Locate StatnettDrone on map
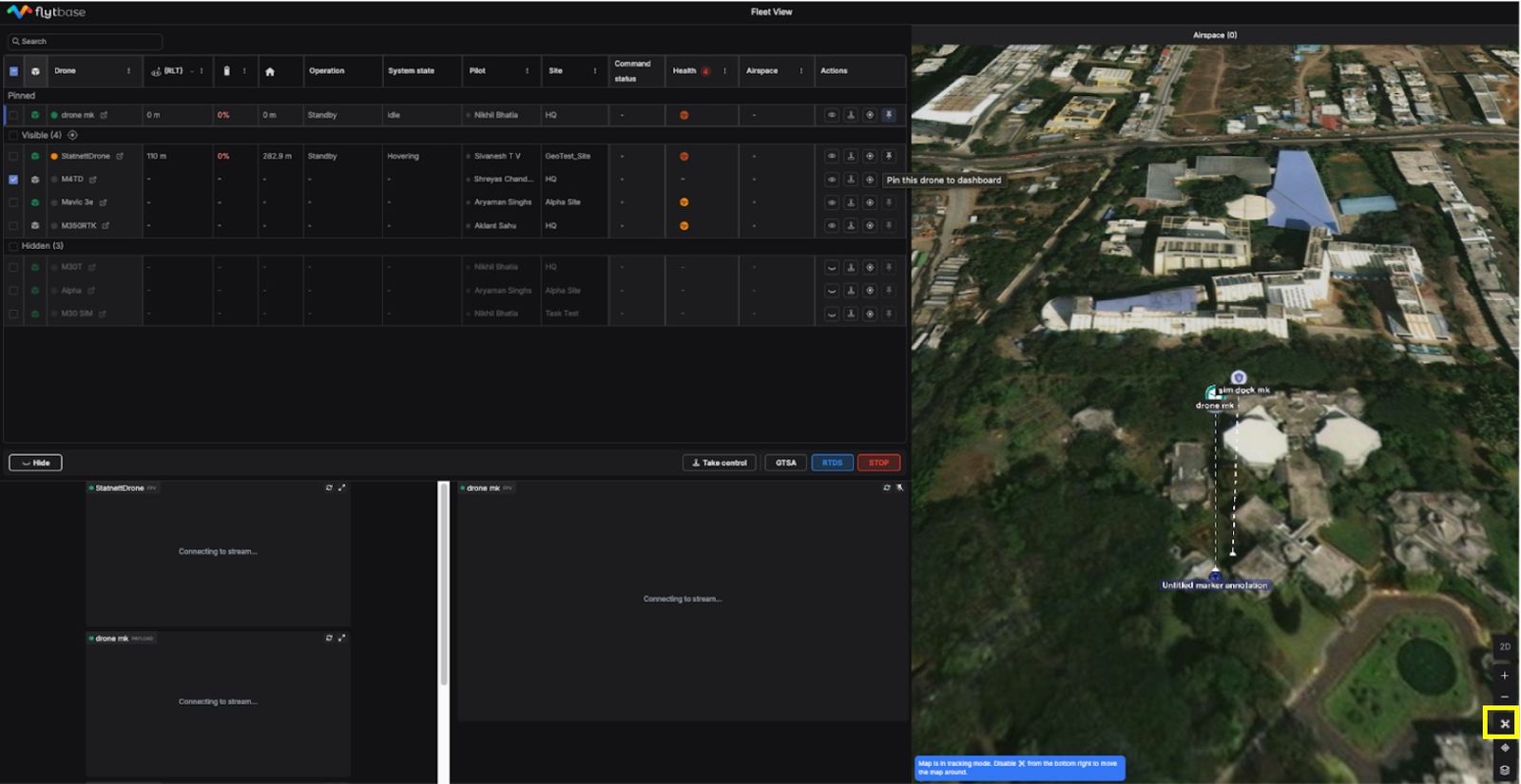This screenshot has width=1521, height=784. click(870, 156)
